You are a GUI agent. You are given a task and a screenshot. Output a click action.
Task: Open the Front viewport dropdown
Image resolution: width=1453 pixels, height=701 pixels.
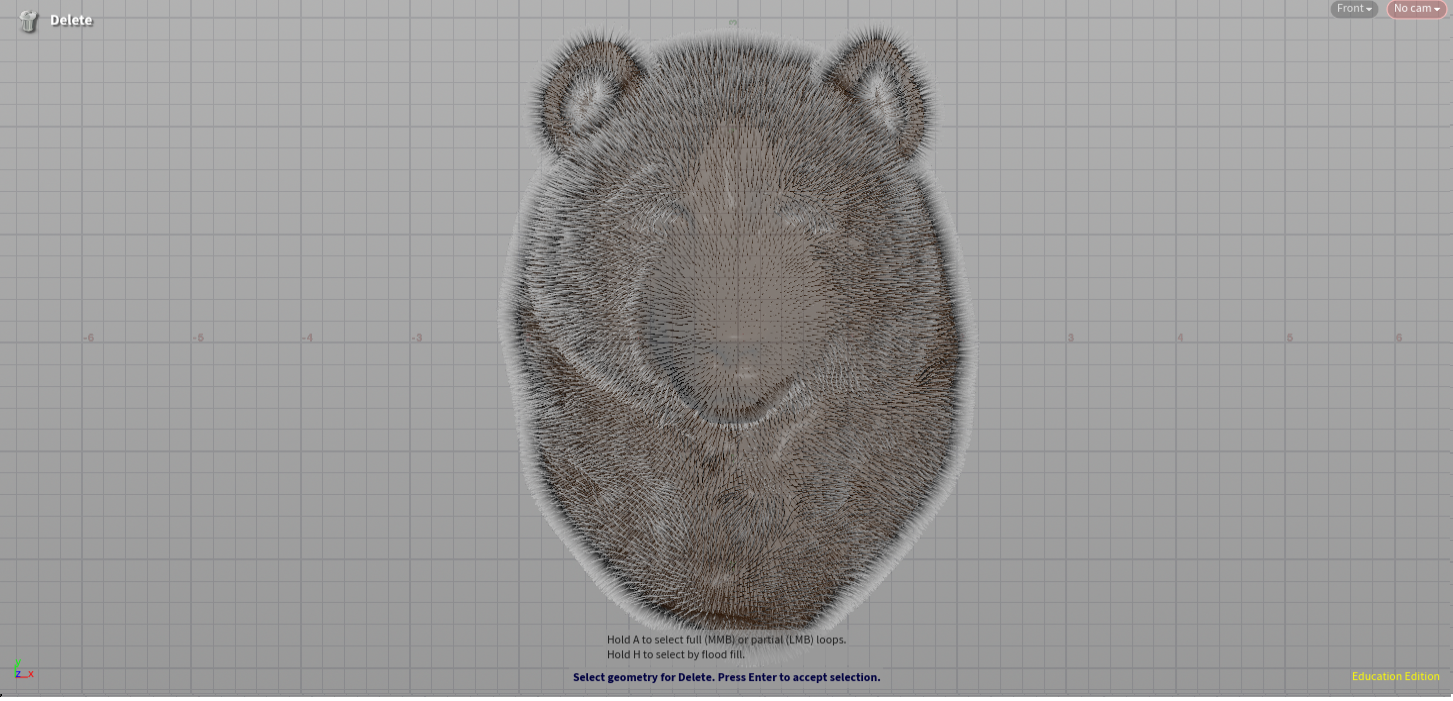coord(1353,9)
